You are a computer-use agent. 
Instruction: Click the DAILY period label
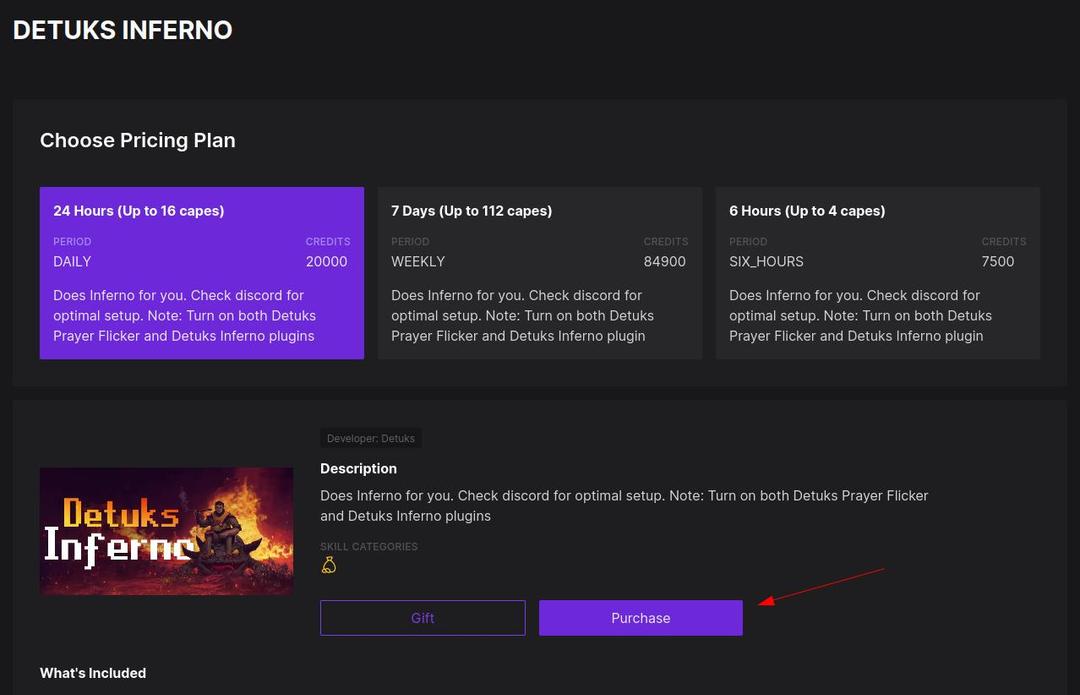point(72,261)
